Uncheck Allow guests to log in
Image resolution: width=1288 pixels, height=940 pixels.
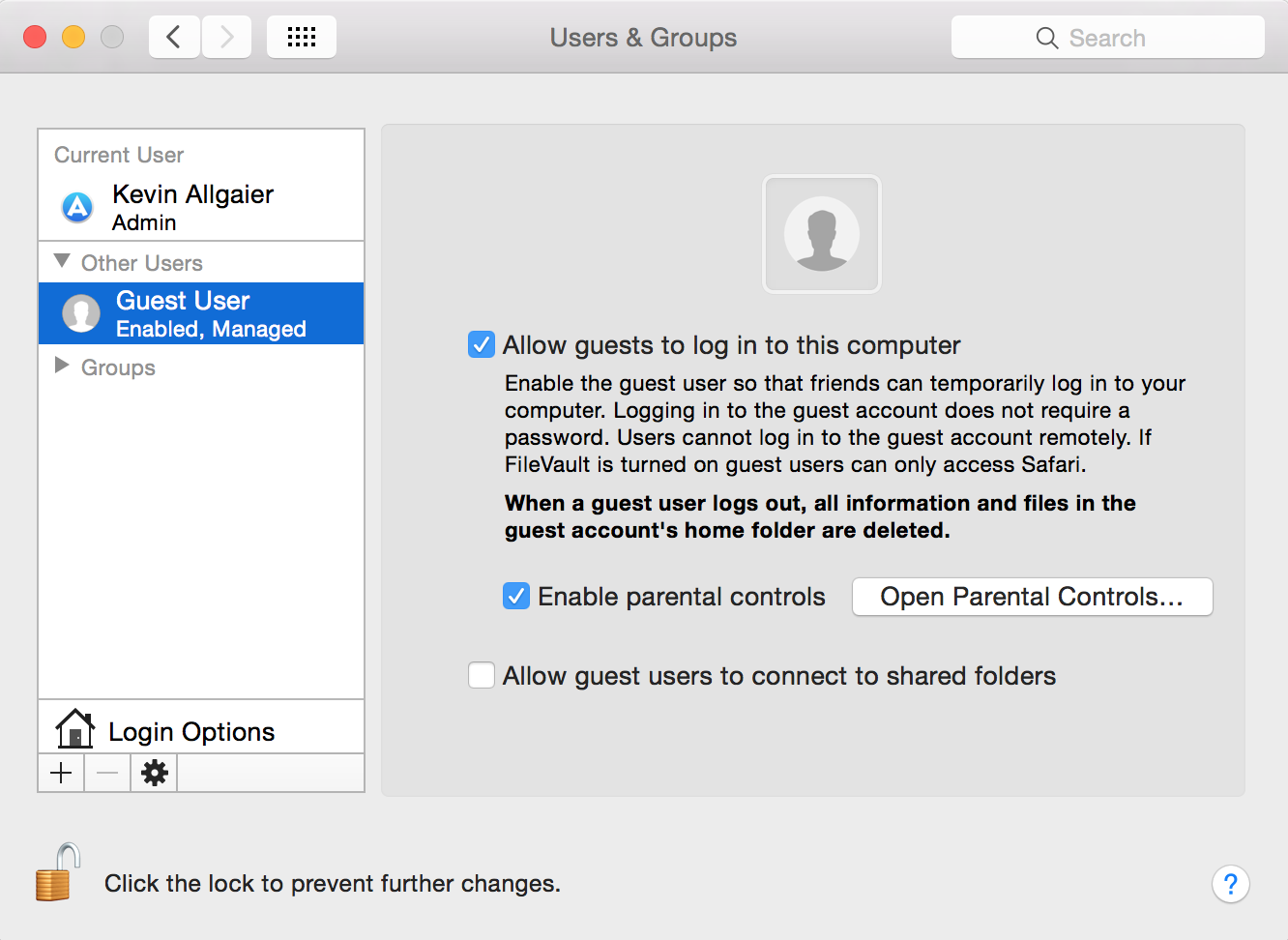(x=482, y=344)
